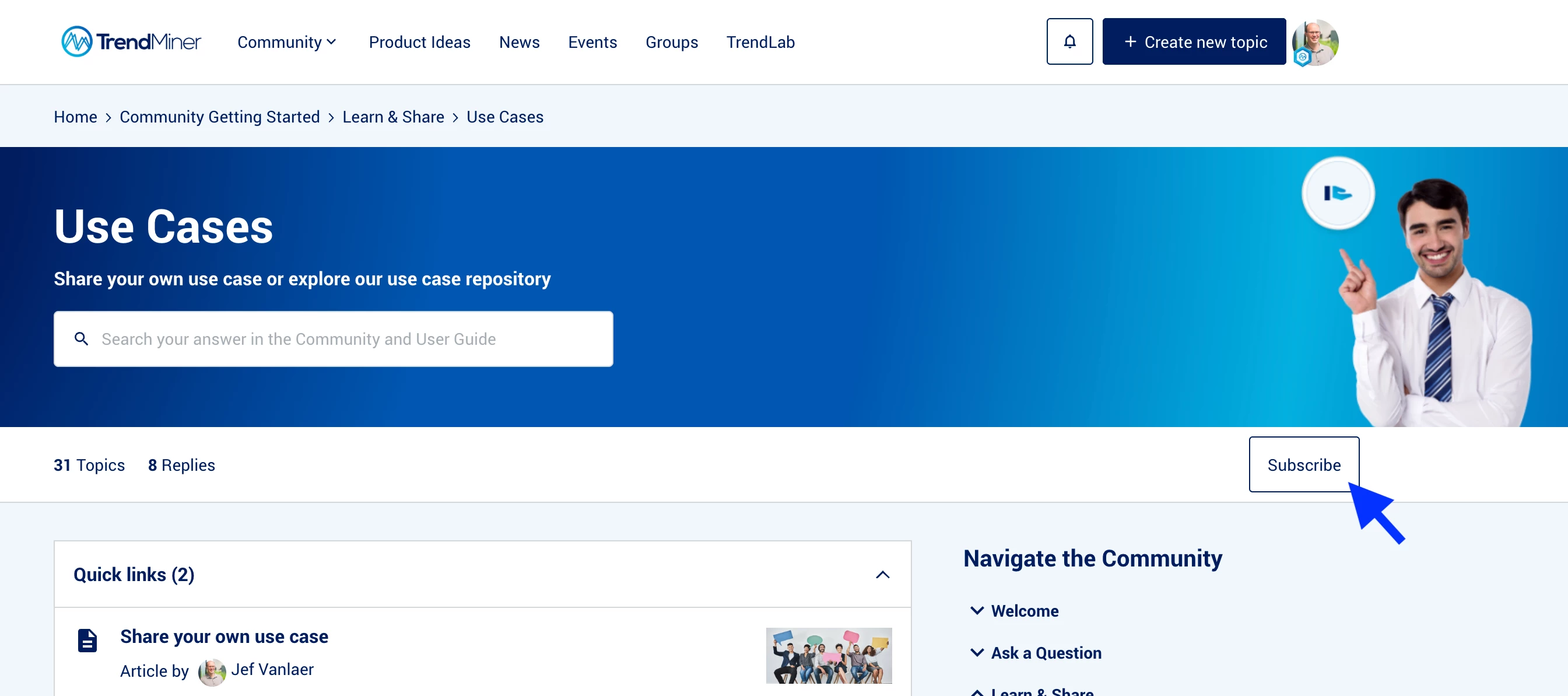
Task: Subscribe to the Use Cases category
Action: coord(1303,464)
